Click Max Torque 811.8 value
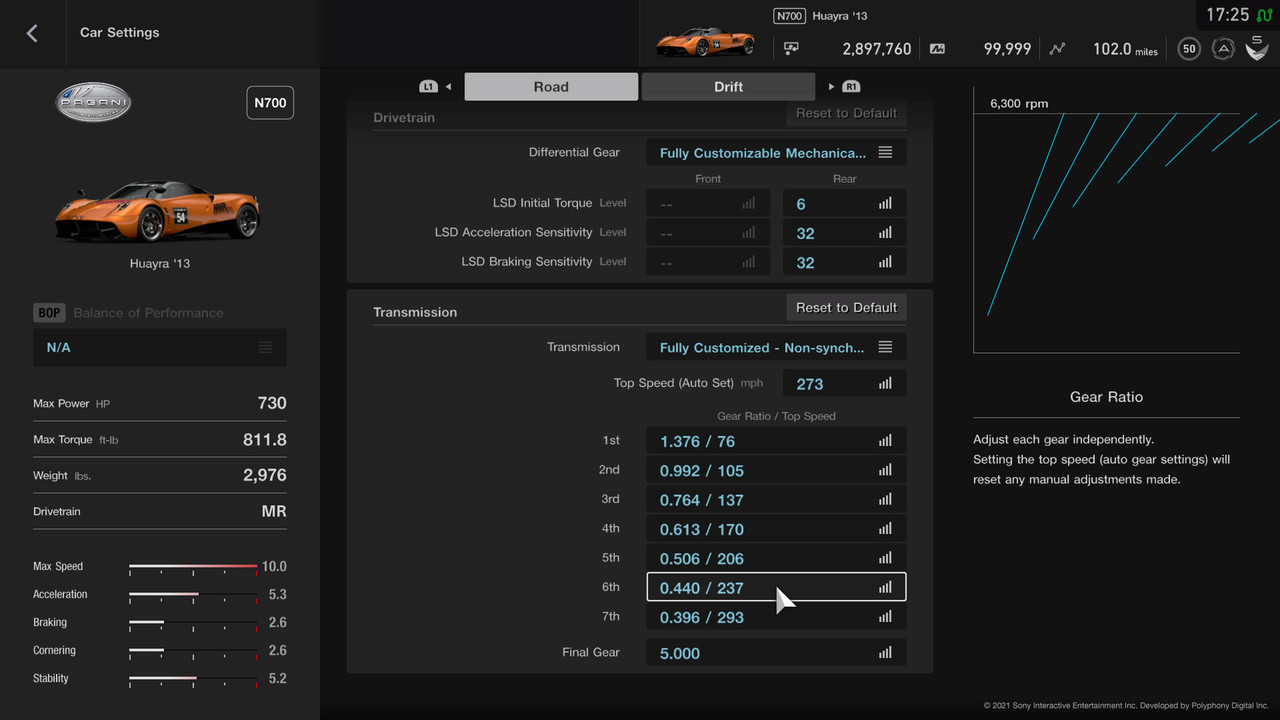1280x720 pixels. click(x=265, y=439)
